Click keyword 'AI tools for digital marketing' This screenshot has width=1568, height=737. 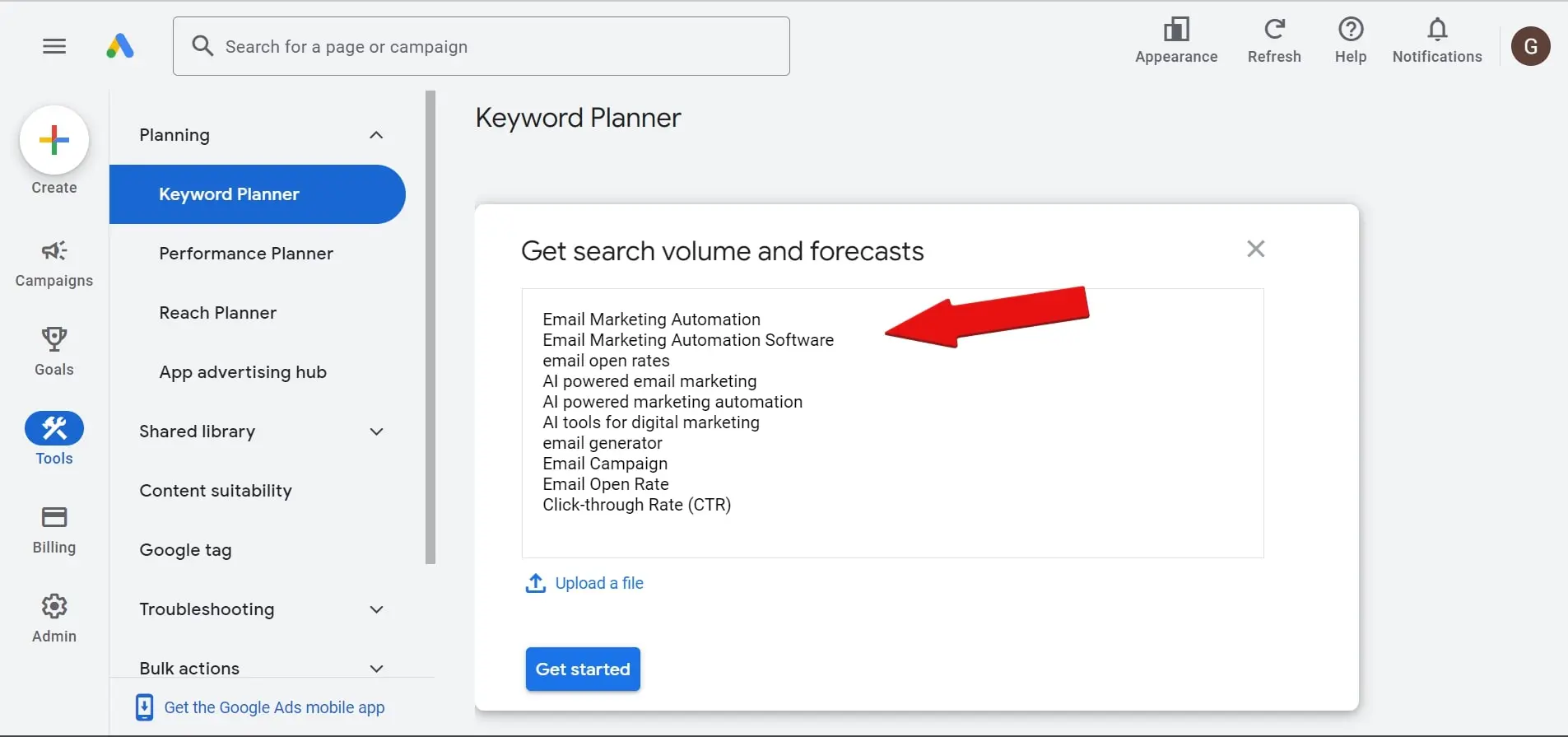[x=651, y=422]
